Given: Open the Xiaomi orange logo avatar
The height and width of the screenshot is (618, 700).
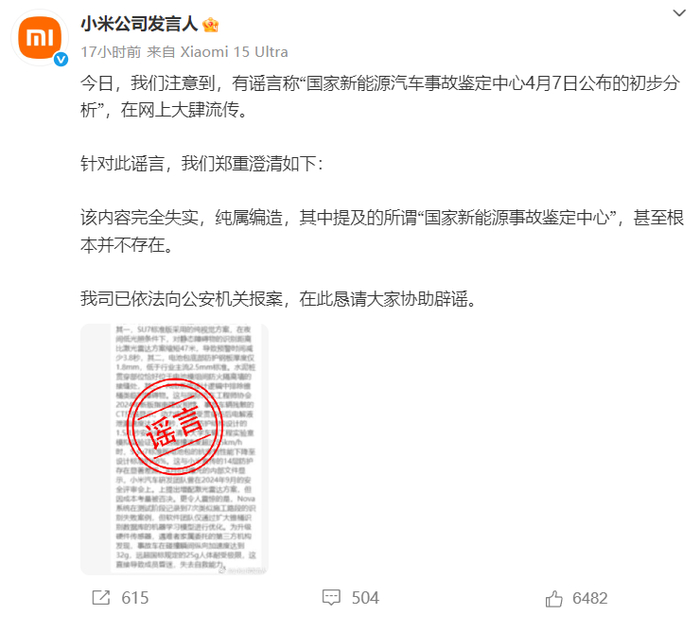Looking at the screenshot, I should click(39, 38).
